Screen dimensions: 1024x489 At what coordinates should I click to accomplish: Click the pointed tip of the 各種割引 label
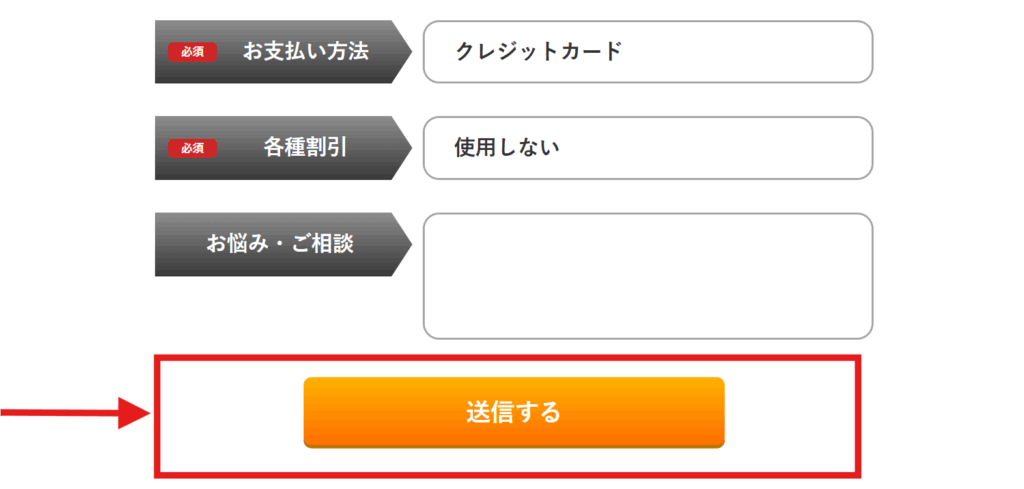click(405, 148)
